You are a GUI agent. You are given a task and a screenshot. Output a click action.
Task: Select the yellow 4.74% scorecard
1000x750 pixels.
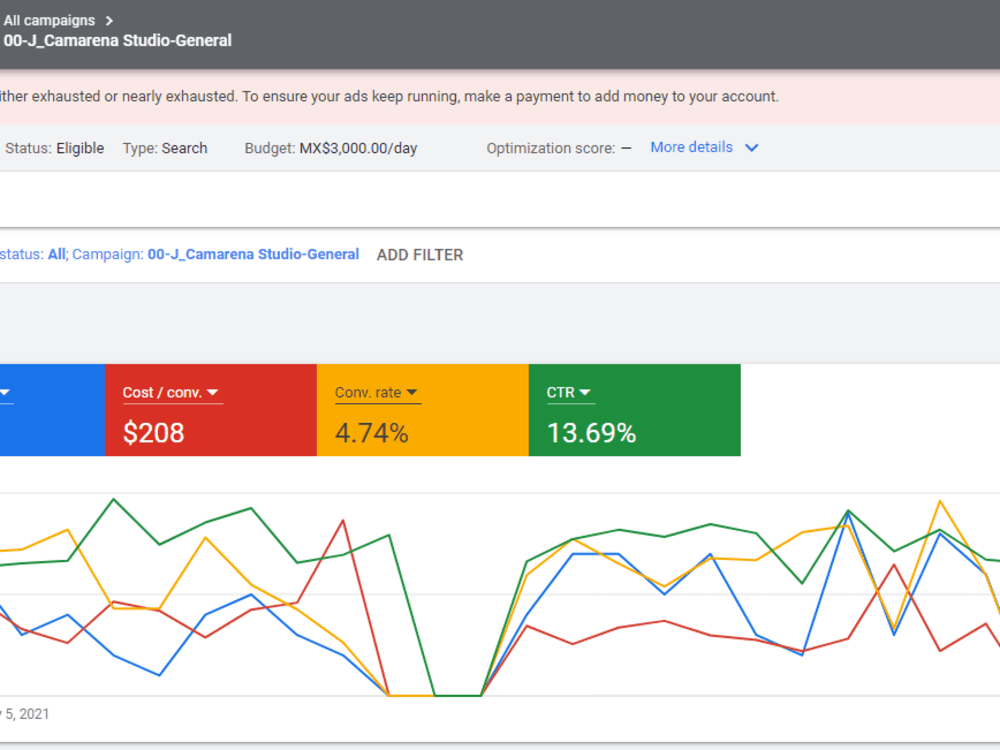pyautogui.click(x=423, y=410)
